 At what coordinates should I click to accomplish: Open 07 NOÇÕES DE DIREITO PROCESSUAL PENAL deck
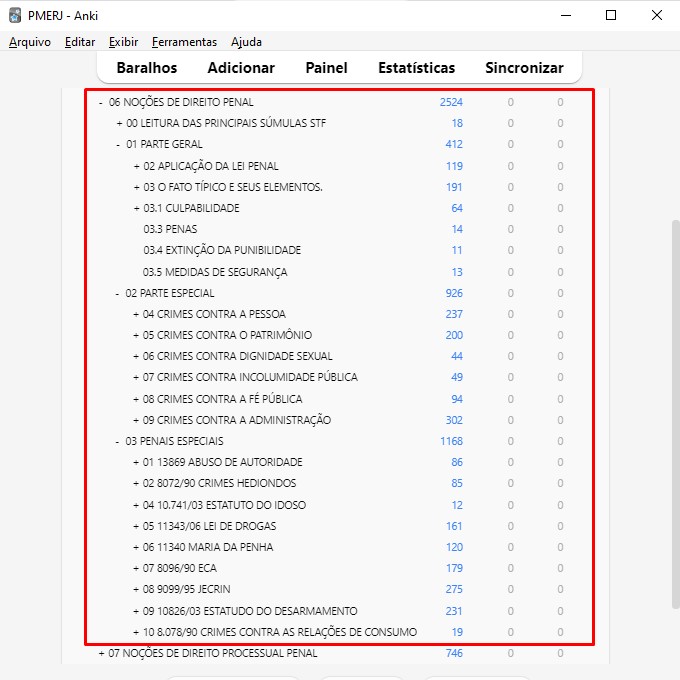(212, 653)
